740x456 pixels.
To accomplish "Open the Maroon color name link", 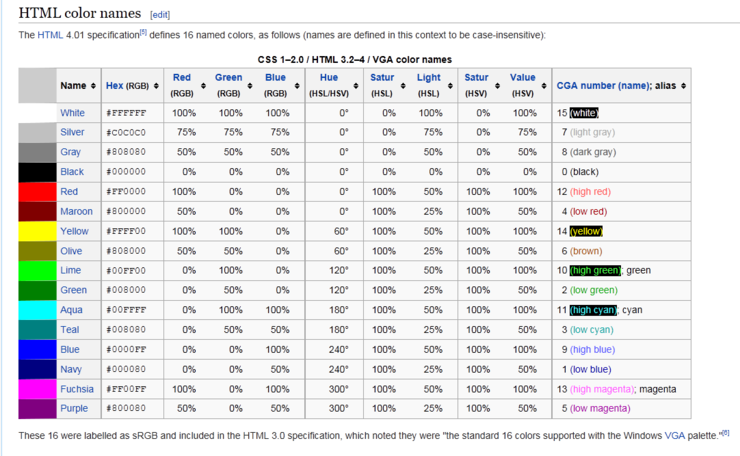I will click(x=76, y=211).
